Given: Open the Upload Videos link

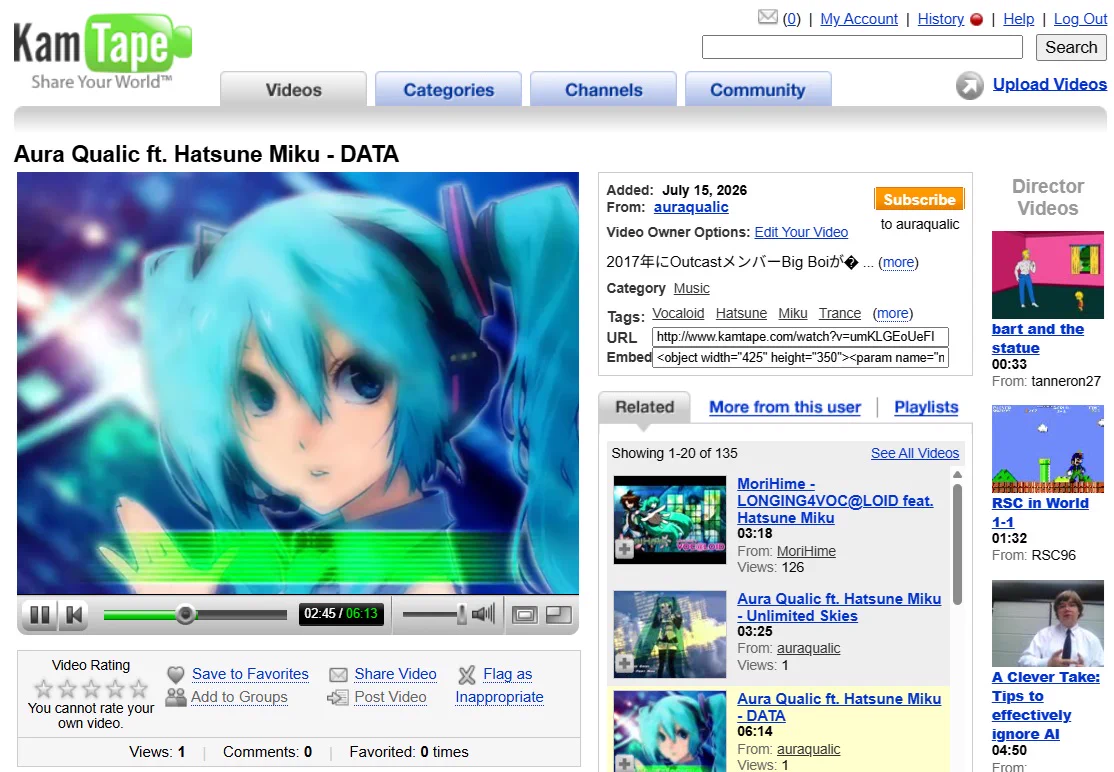Looking at the screenshot, I should point(1049,84).
